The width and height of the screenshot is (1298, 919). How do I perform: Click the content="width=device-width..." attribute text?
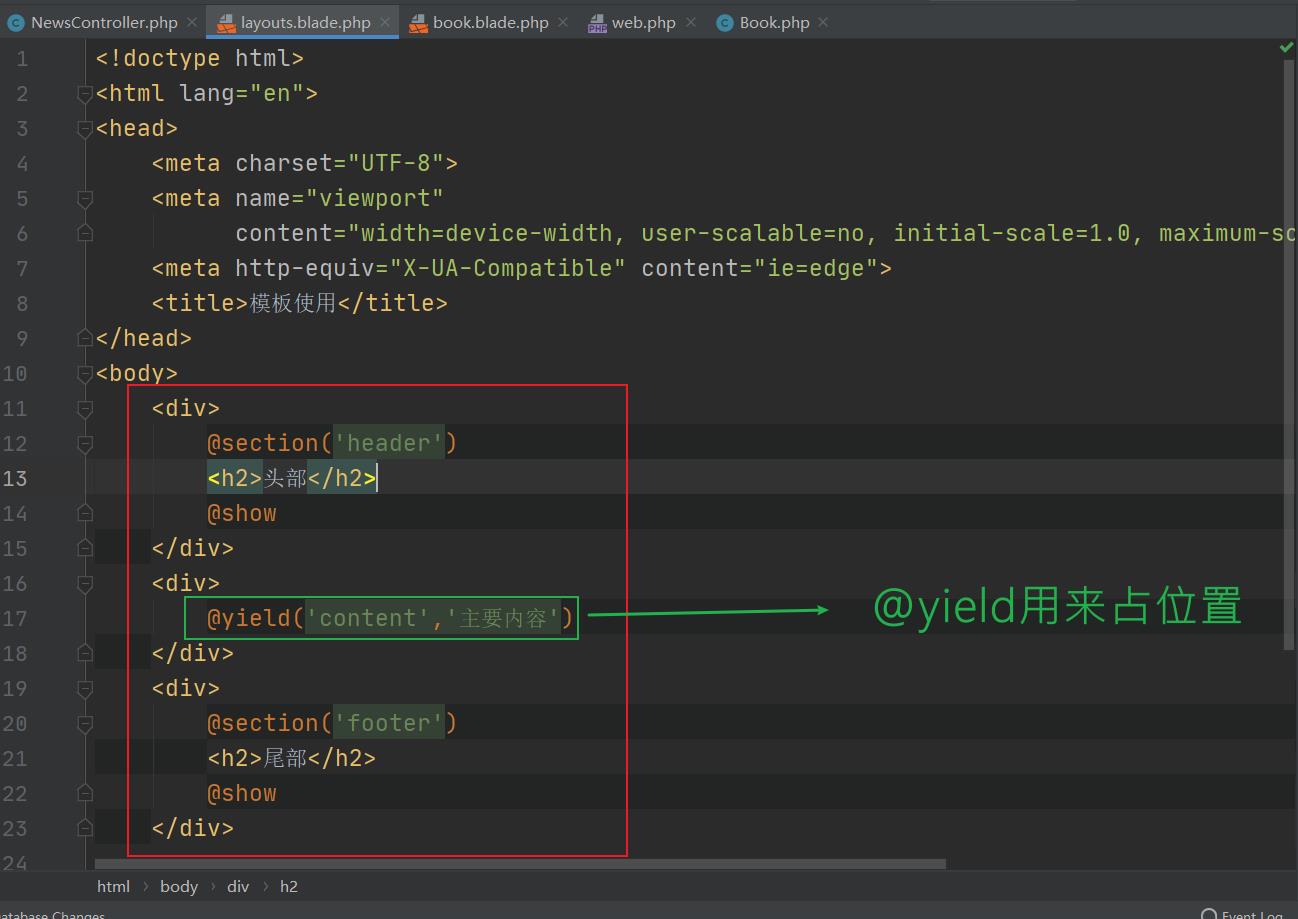(x=766, y=233)
